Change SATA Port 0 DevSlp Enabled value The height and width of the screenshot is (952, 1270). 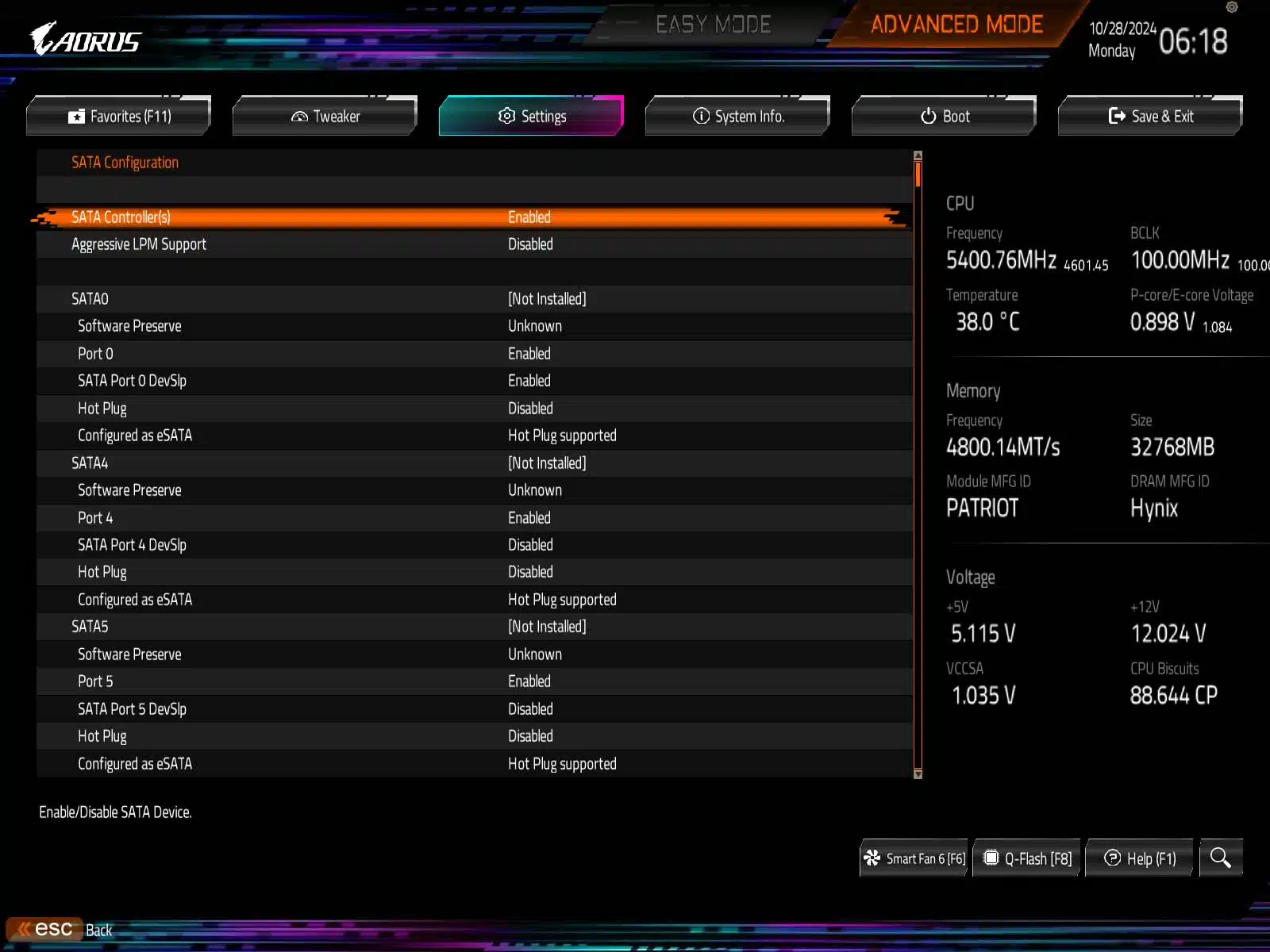coord(529,381)
